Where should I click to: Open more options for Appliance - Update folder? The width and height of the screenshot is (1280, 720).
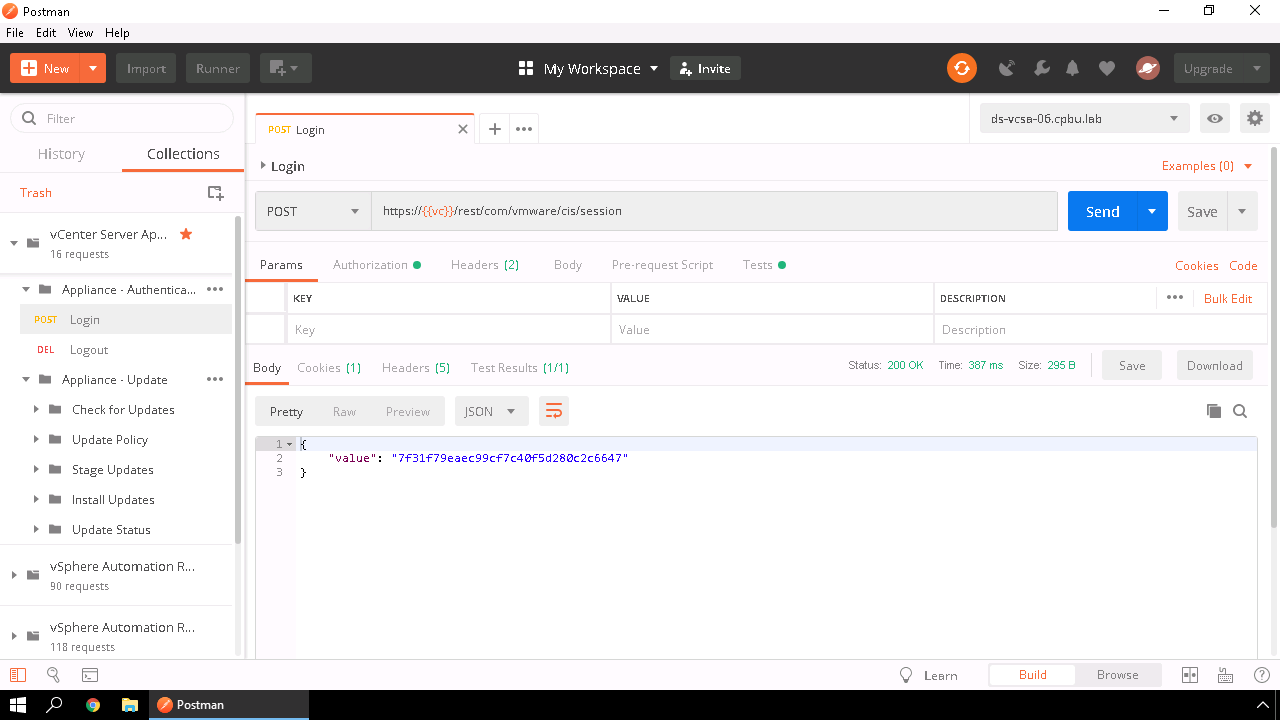tap(215, 379)
